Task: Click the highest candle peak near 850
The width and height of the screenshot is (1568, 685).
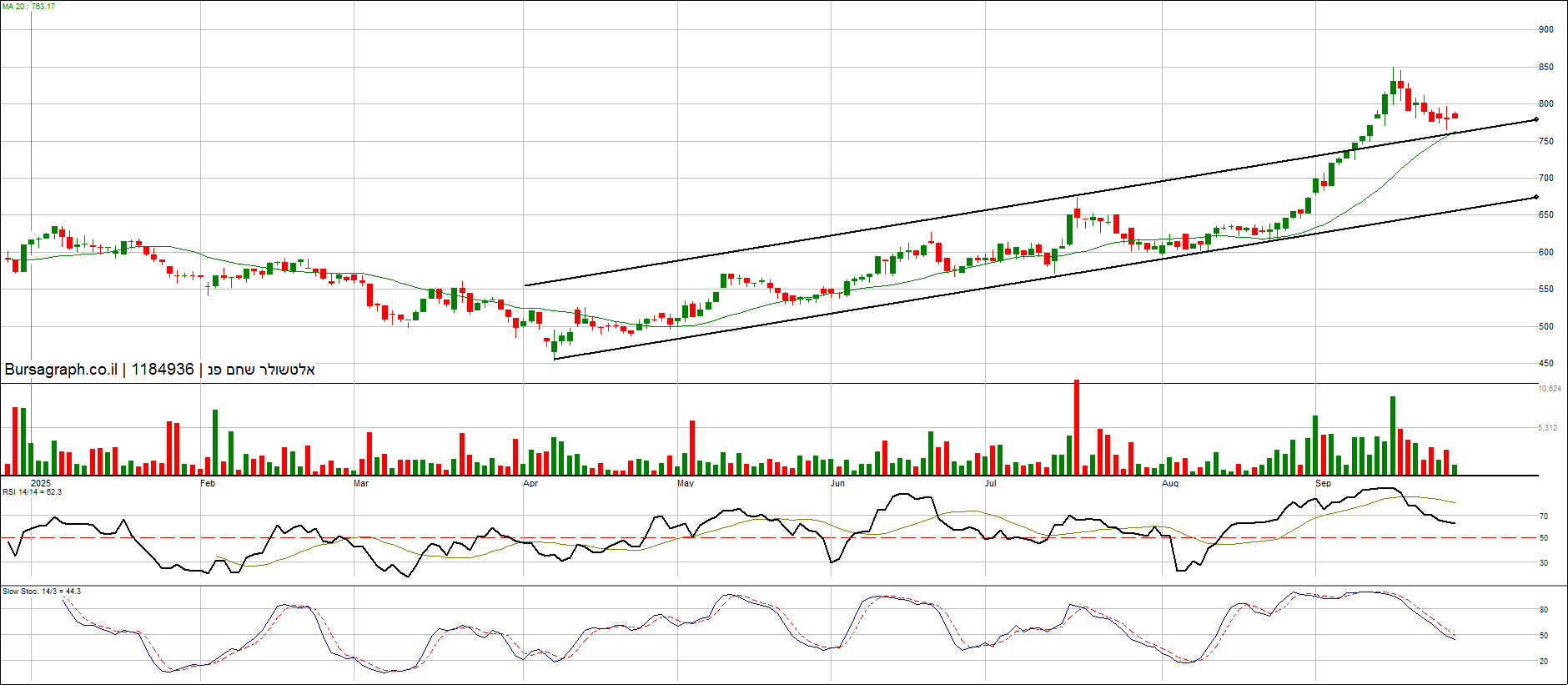Action: [x=1393, y=83]
